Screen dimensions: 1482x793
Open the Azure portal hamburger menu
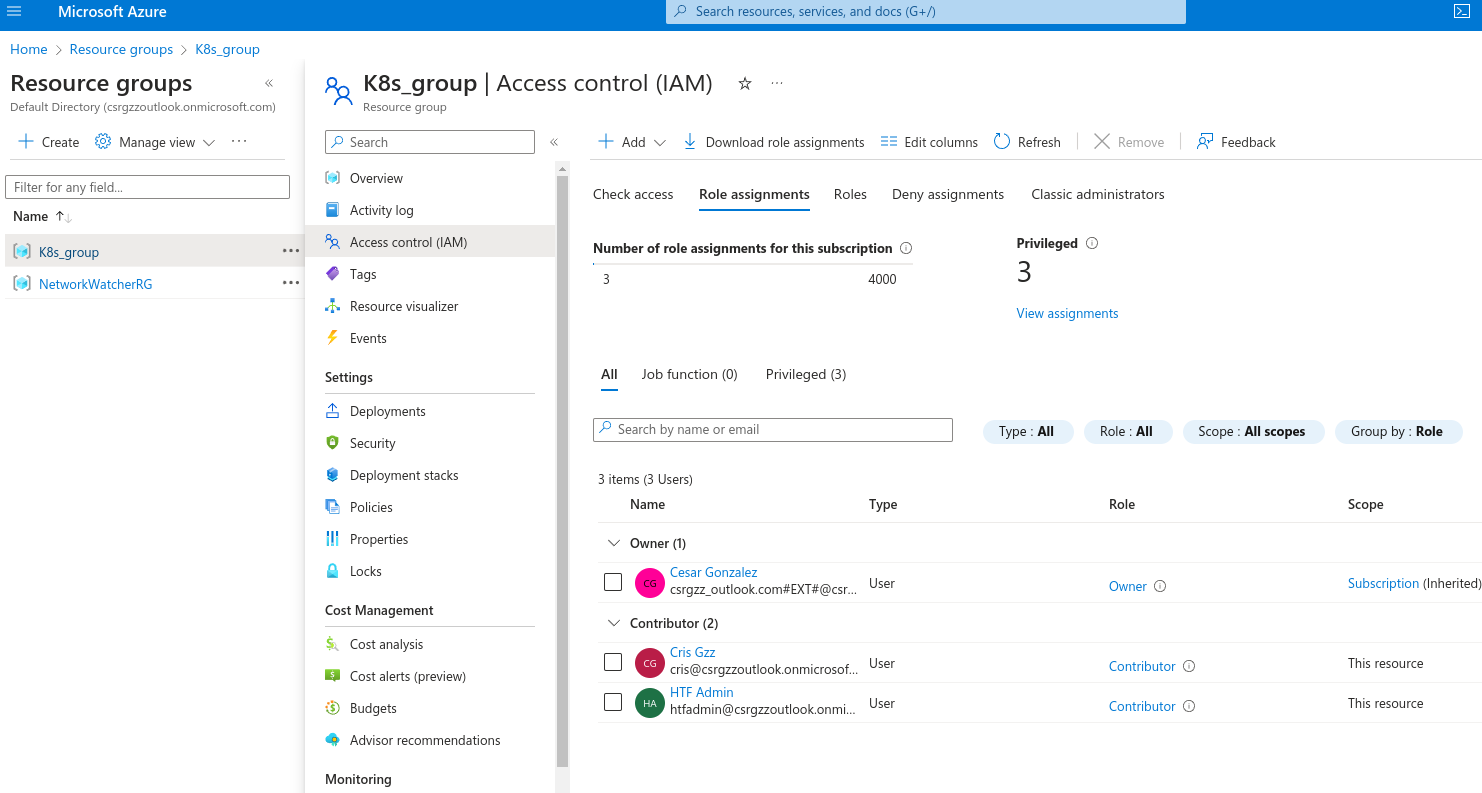coord(14,12)
